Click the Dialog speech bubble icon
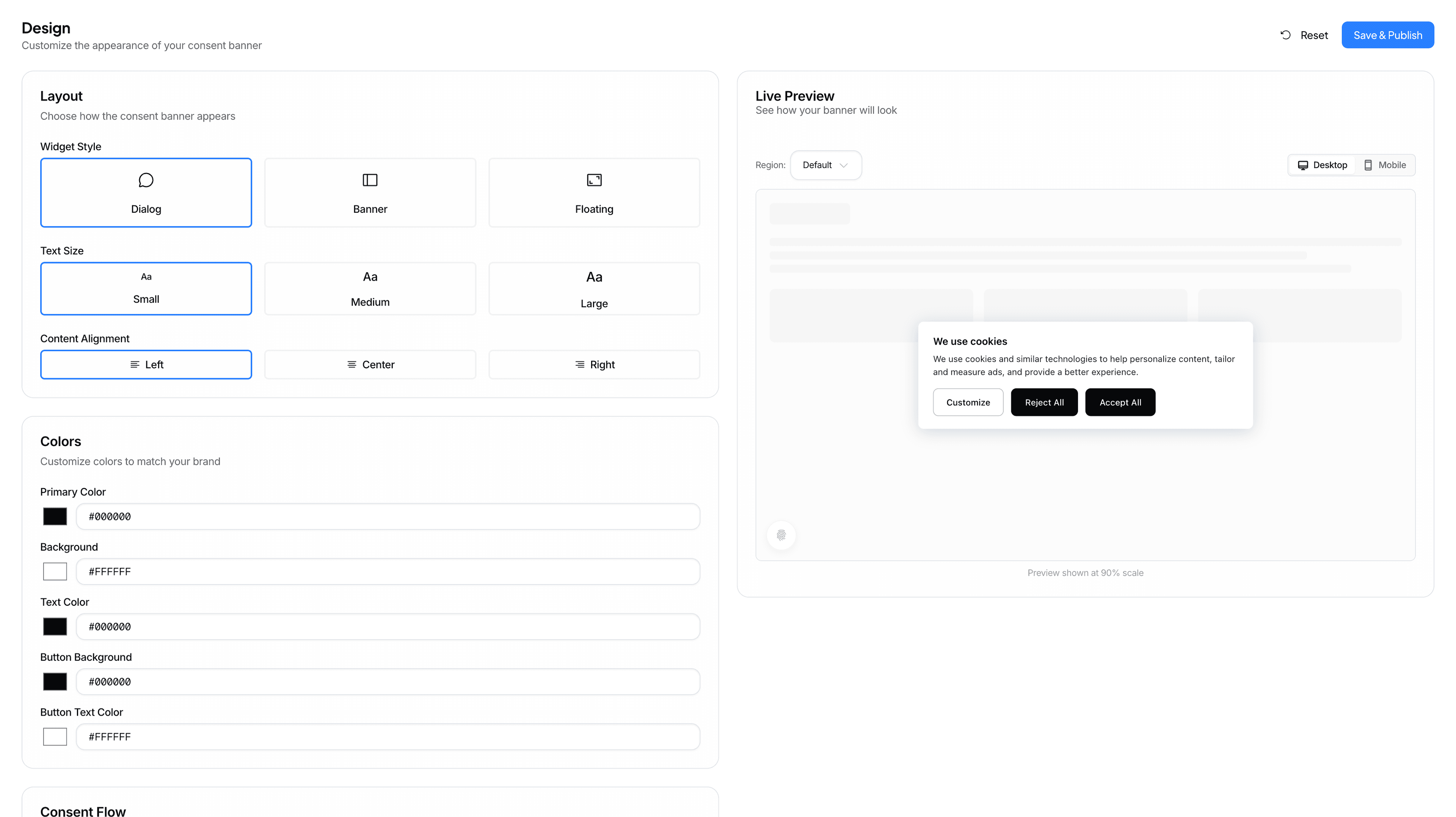The image size is (1456, 817). point(146,181)
